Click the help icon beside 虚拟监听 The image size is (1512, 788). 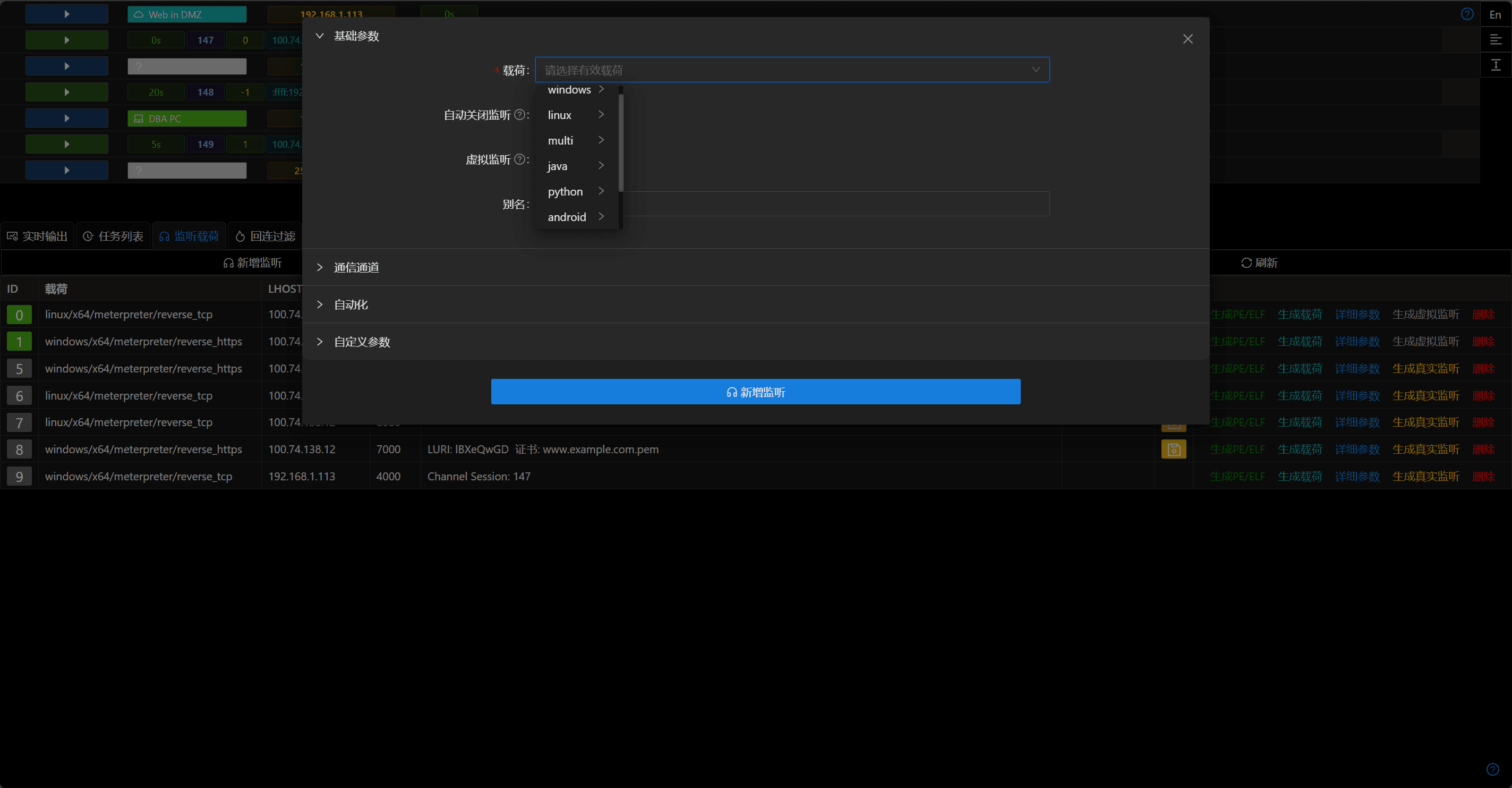519,159
